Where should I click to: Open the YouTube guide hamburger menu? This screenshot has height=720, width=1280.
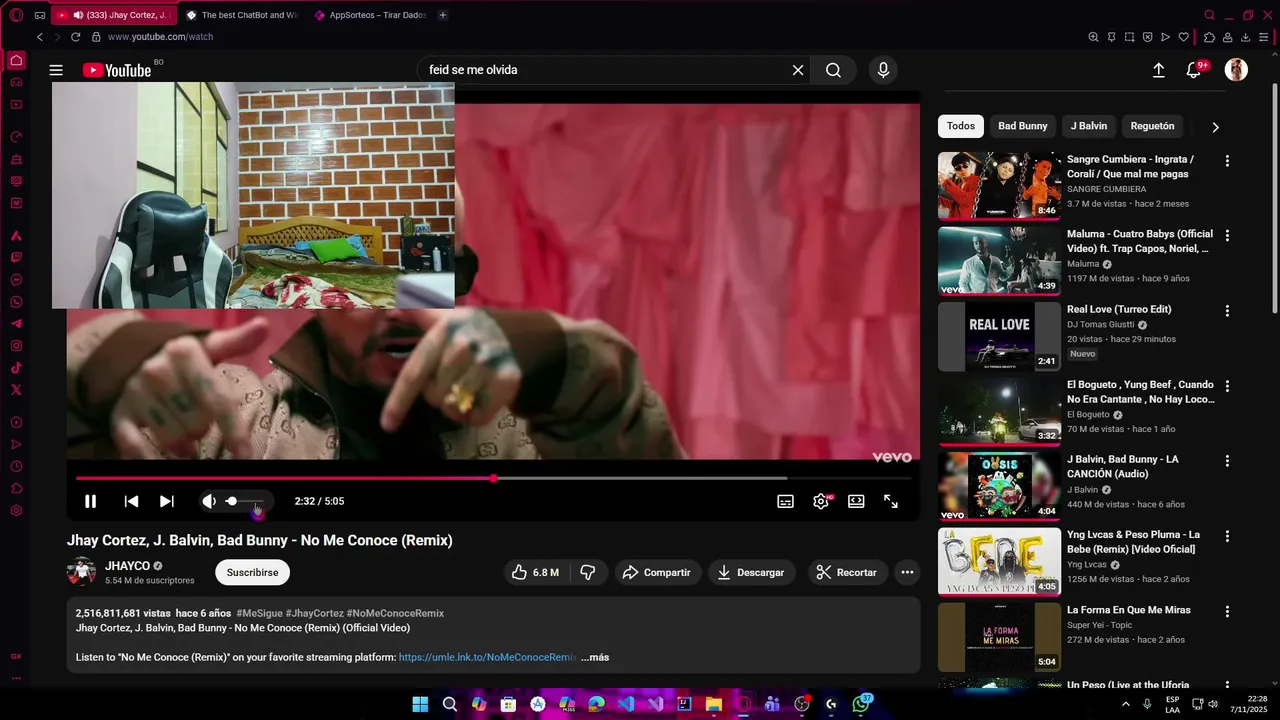56,70
